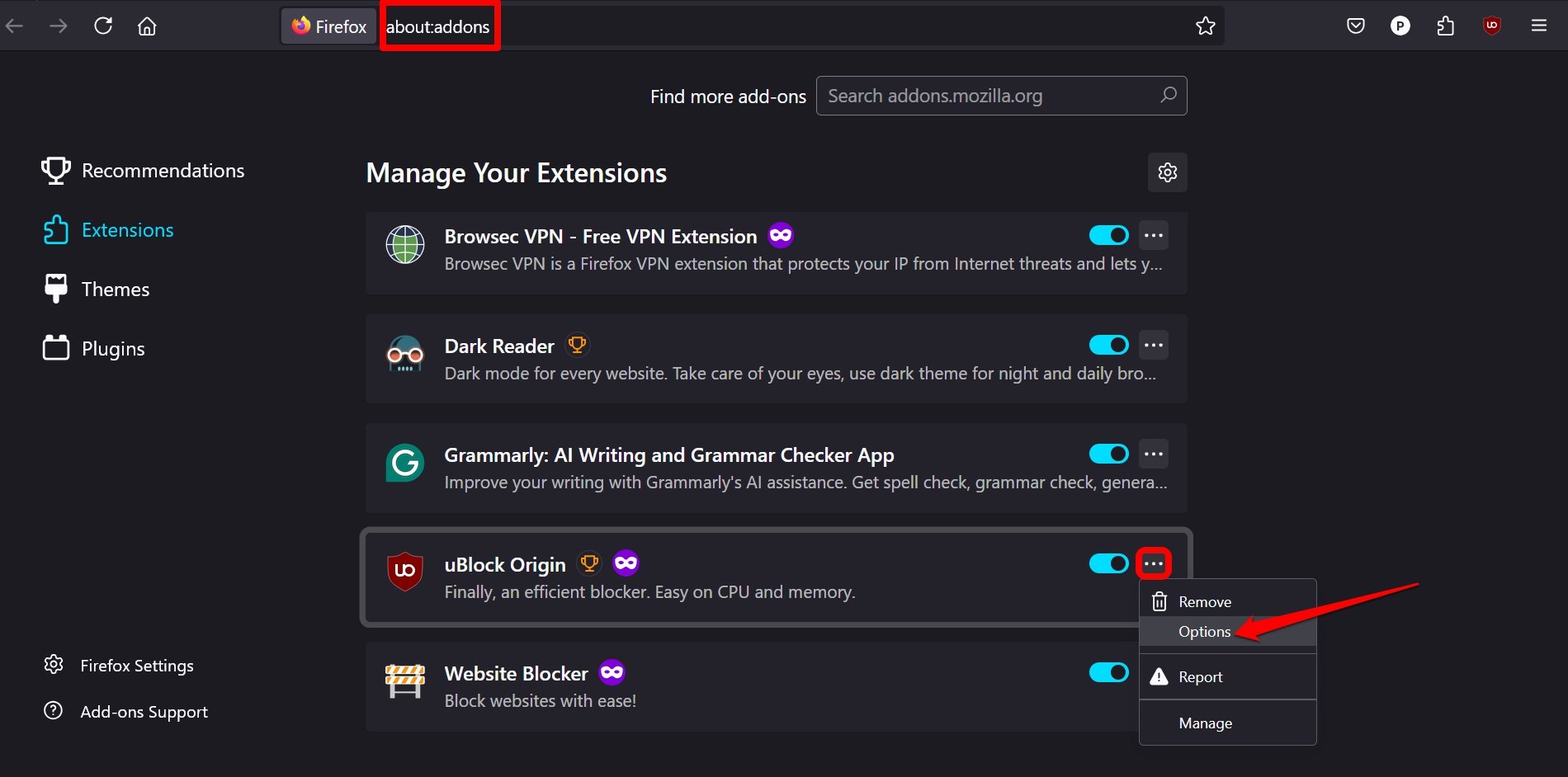
Task: Turn off the Grammarly extension toggle
Action: (1109, 454)
